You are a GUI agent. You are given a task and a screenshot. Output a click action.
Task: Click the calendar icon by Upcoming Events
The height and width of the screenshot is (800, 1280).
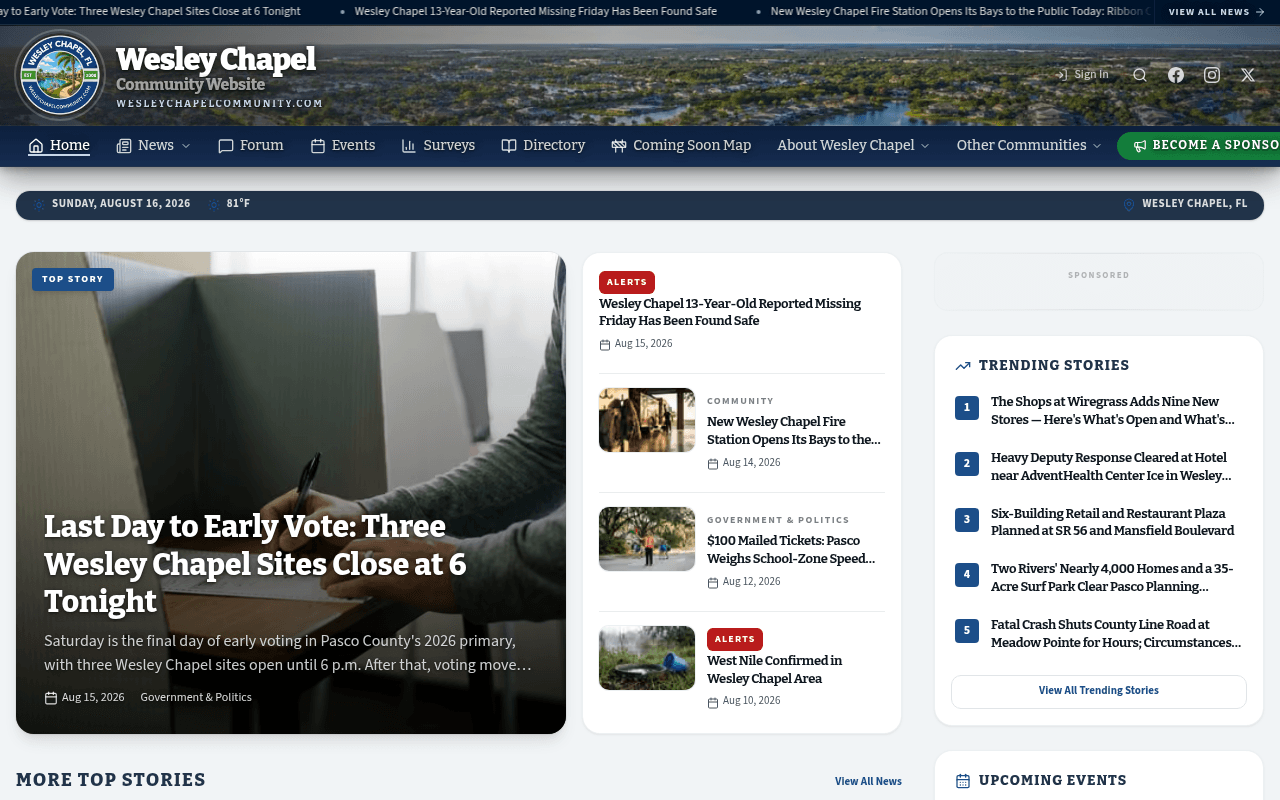click(963, 781)
